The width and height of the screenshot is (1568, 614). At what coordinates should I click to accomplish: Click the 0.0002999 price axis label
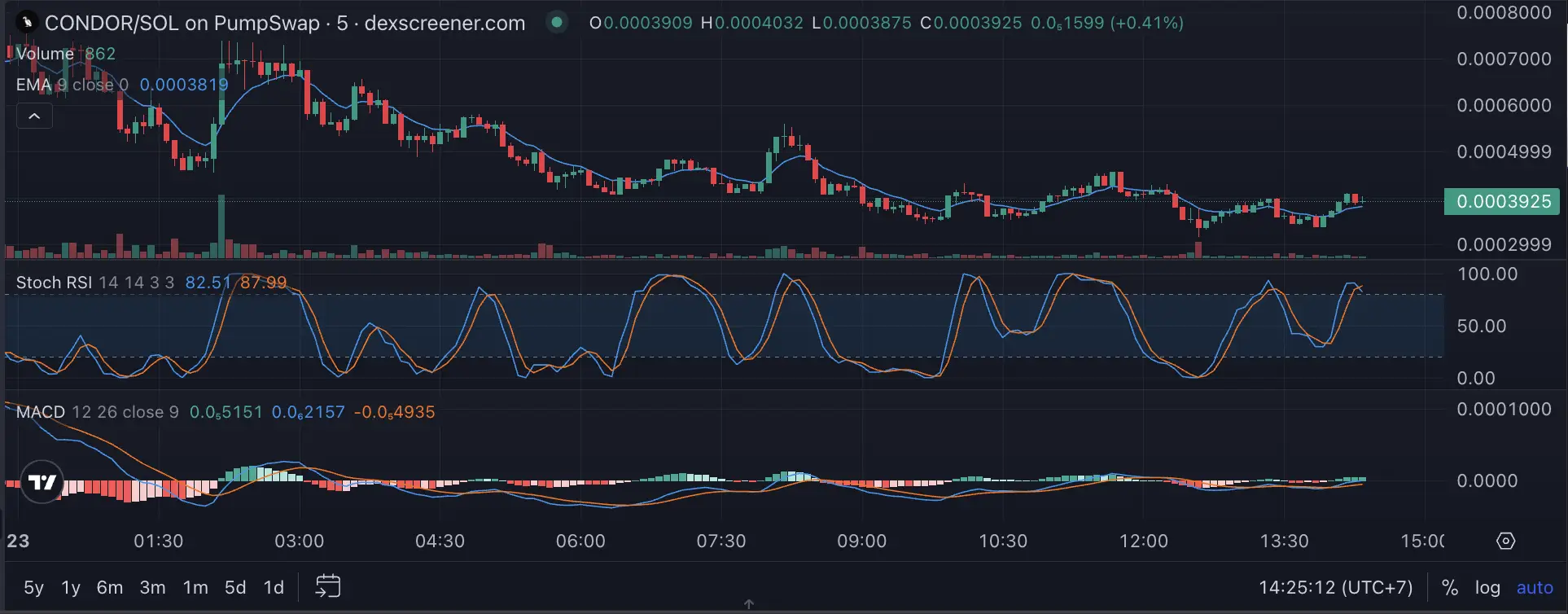pos(1504,244)
